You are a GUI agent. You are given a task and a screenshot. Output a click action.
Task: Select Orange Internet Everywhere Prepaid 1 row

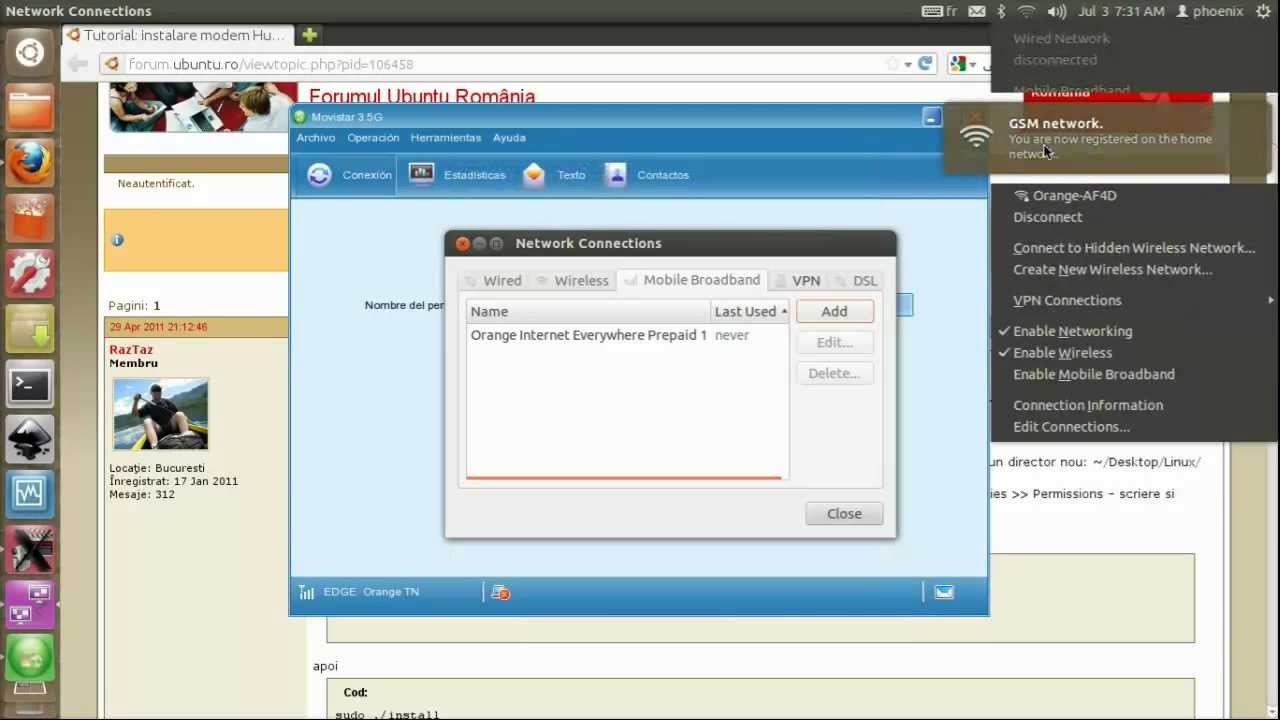pyautogui.click(x=627, y=335)
